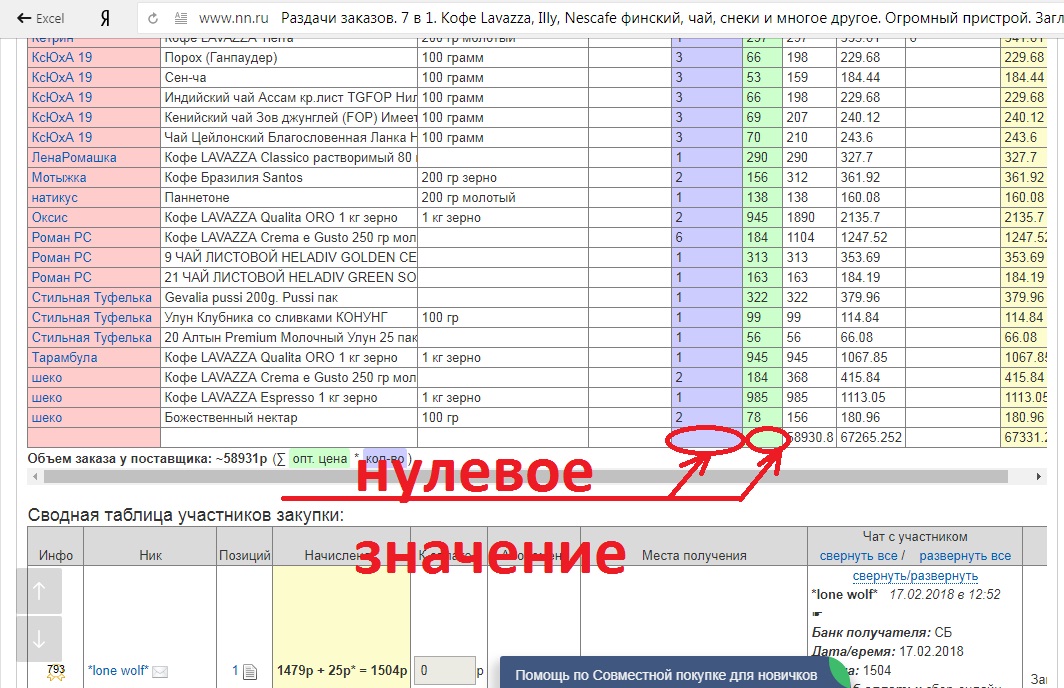The width and height of the screenshot is (1064, 688).
Task: Select "21 ЧАЙ ЛИСТОВОЙ HELADIV GREEN" cell
Action: pos(289,278)
